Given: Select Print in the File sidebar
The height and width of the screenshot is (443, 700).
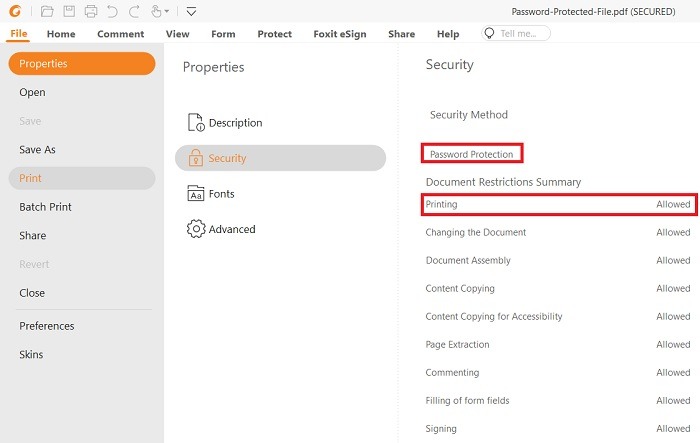Looking at the screenshot, I should (82, 178).
